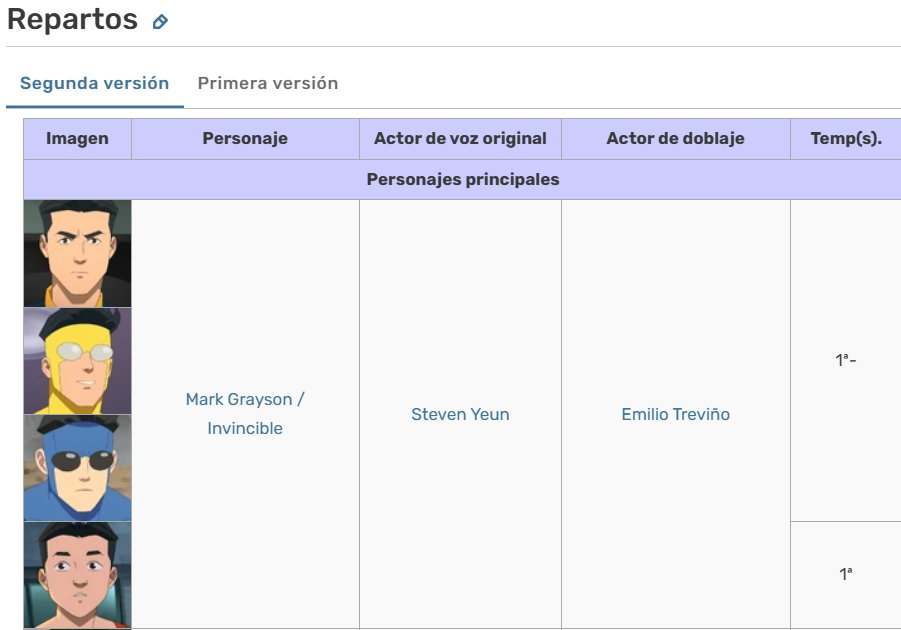Click the Personajes principales section row

tap(463, 179)
